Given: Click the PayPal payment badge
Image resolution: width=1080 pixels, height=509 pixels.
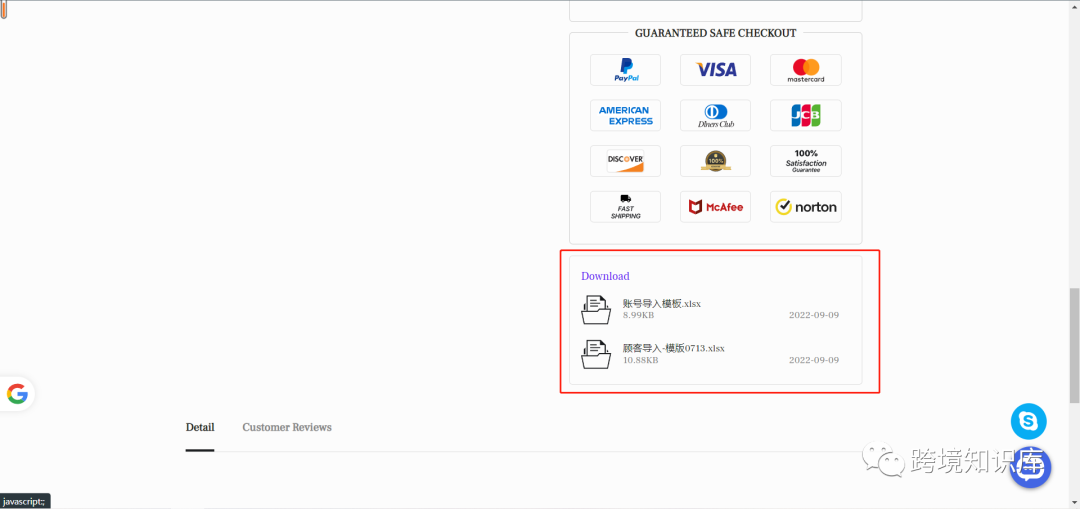Looking at the screenshot, I should (625, 70).
